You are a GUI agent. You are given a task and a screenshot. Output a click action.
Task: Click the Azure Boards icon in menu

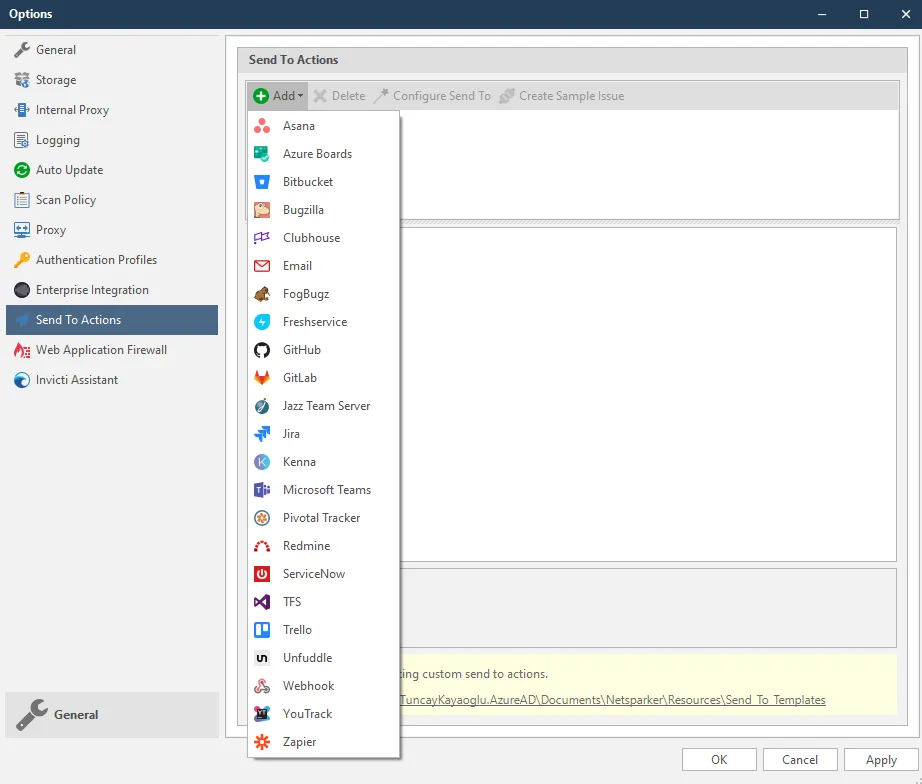tap(262, 154)
